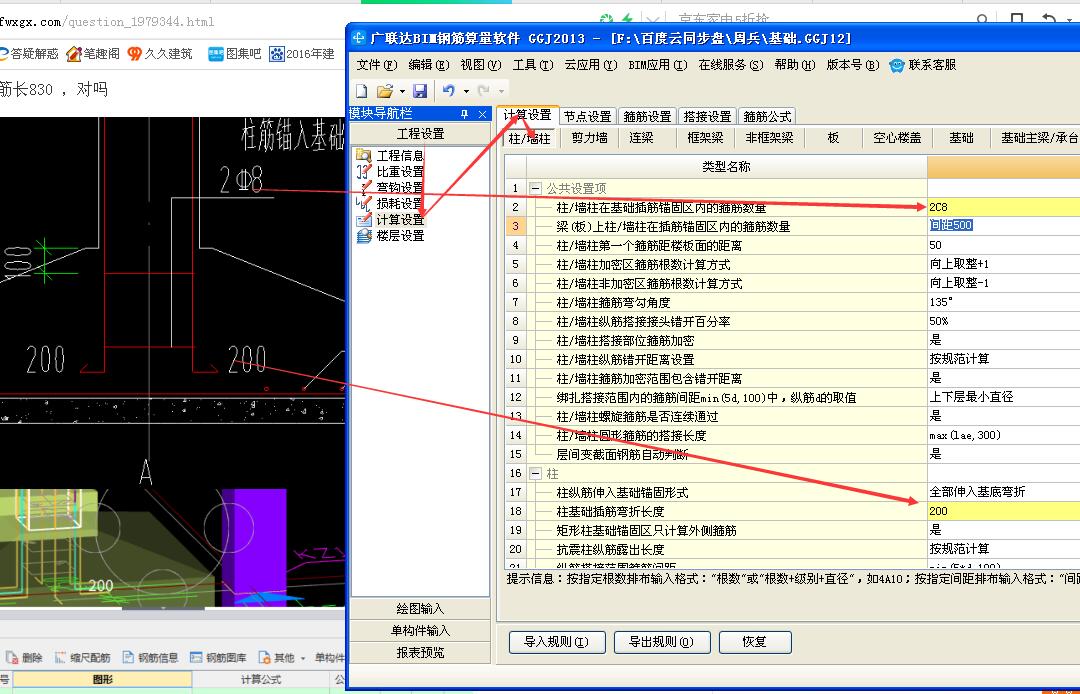This screenshot has height=694, width=1080.
Task: Click the 工程设置 section header
Action: pos(420,134)
